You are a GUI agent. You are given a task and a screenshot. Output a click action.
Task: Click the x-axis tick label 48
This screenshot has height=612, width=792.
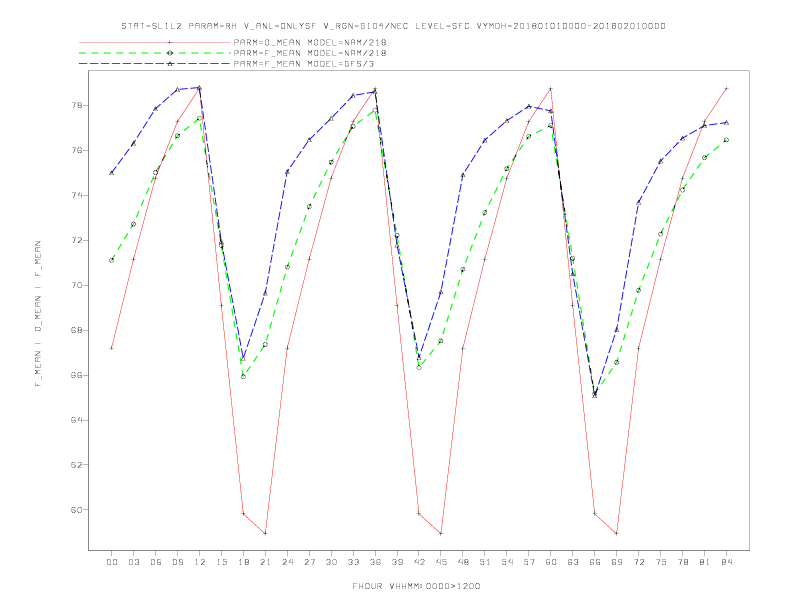(x=463, y=562)
